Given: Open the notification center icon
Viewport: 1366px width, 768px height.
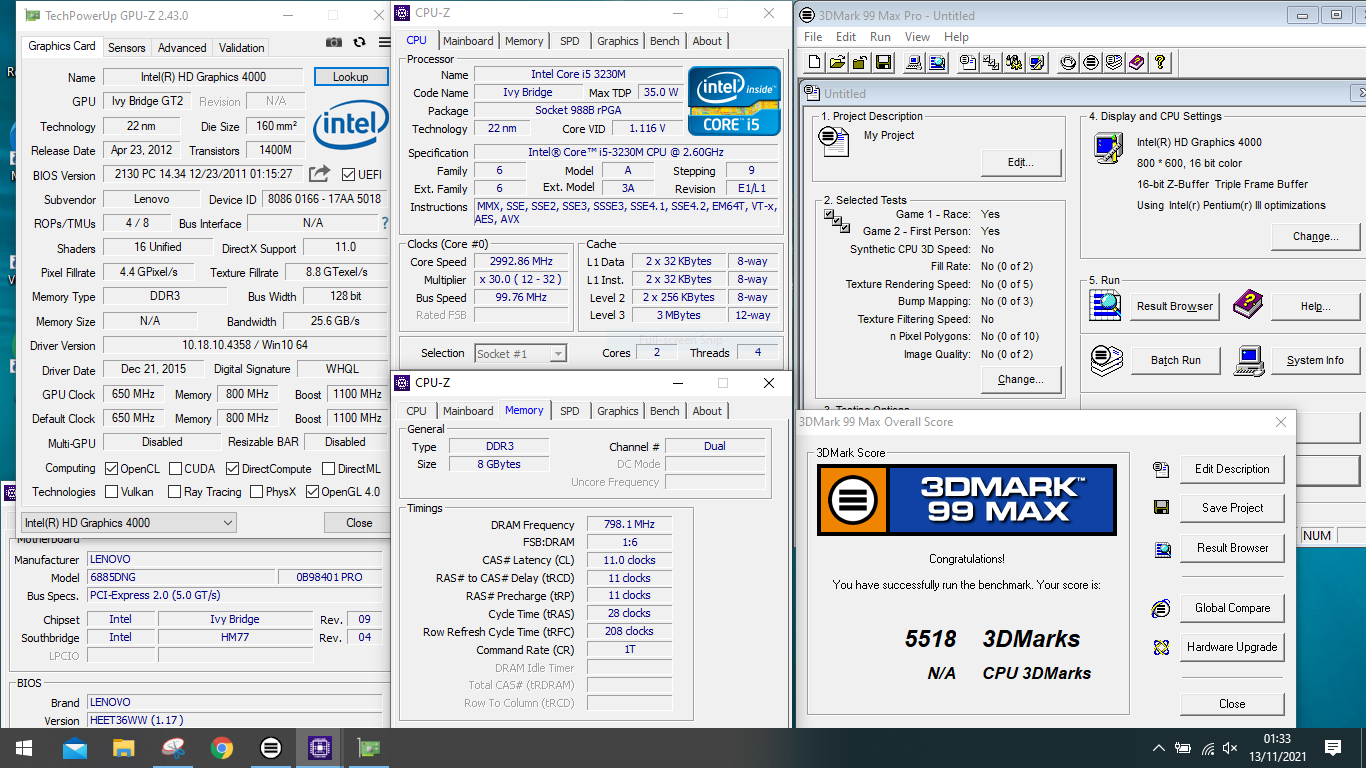Looking at the screenshot, I should pos(1332,747).
